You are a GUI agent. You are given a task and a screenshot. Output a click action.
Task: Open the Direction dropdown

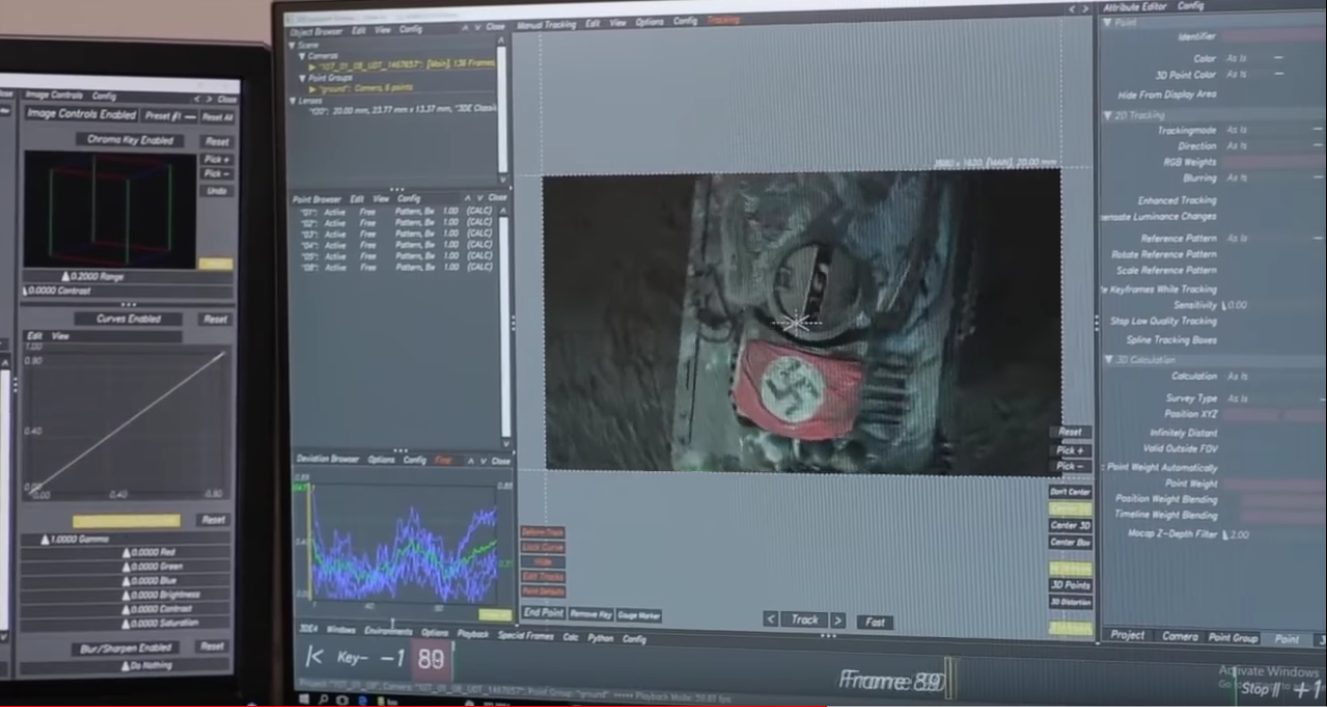click(x=1274, y=146)
